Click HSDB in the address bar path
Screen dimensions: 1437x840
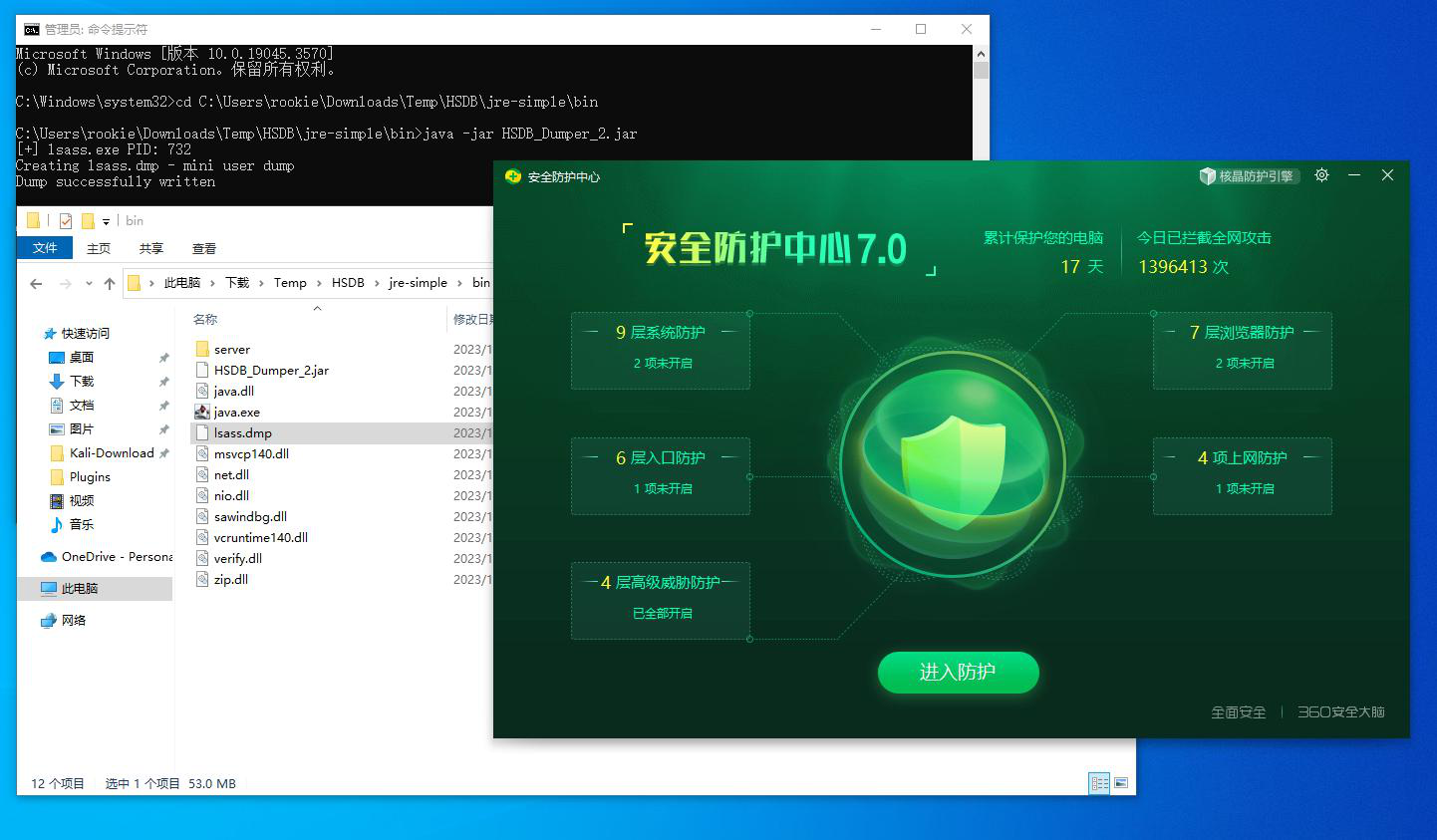[348, 283]
